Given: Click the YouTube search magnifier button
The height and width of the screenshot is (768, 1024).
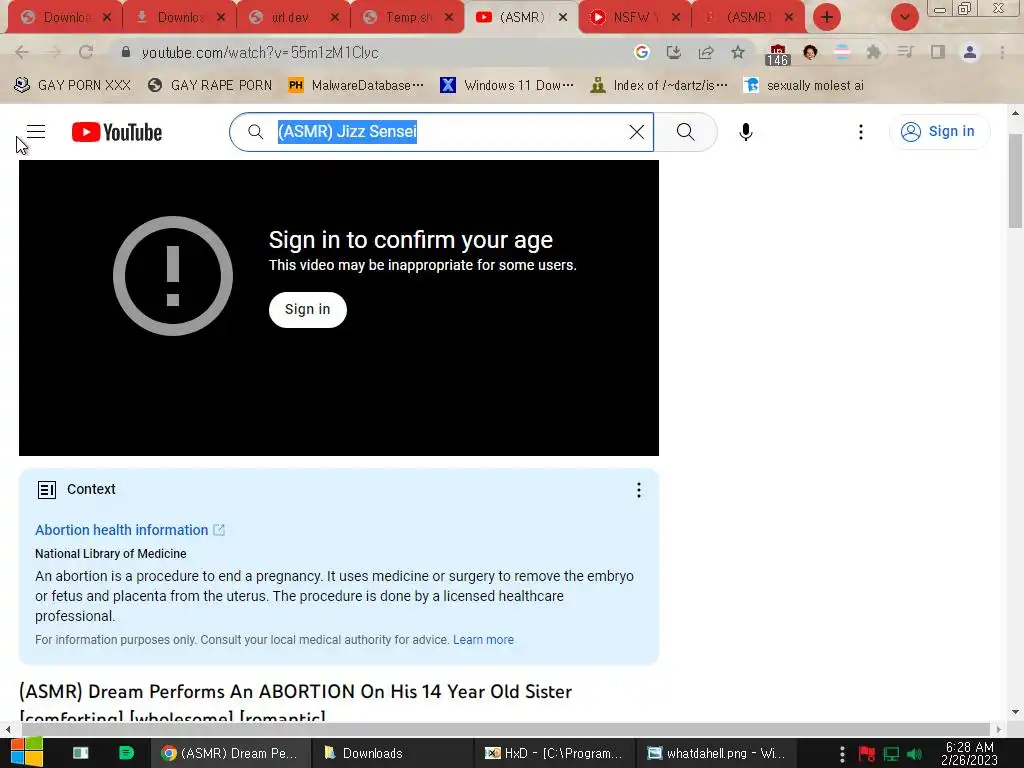Looking at the screenshot, I should pyautogui.click(x=686, y=132).
